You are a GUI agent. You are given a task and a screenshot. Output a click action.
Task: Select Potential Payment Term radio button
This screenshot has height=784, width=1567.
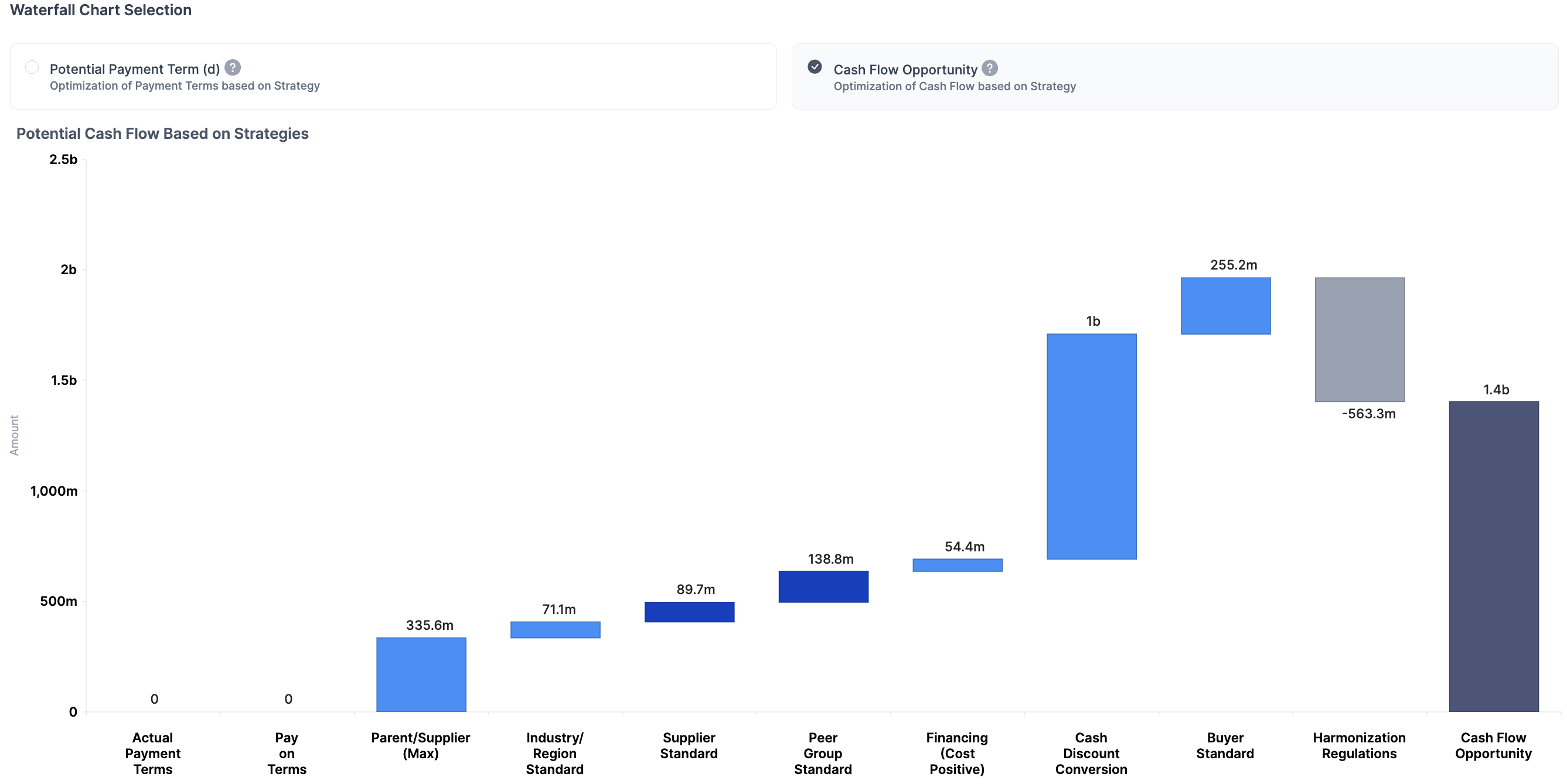tap(32, 67)
